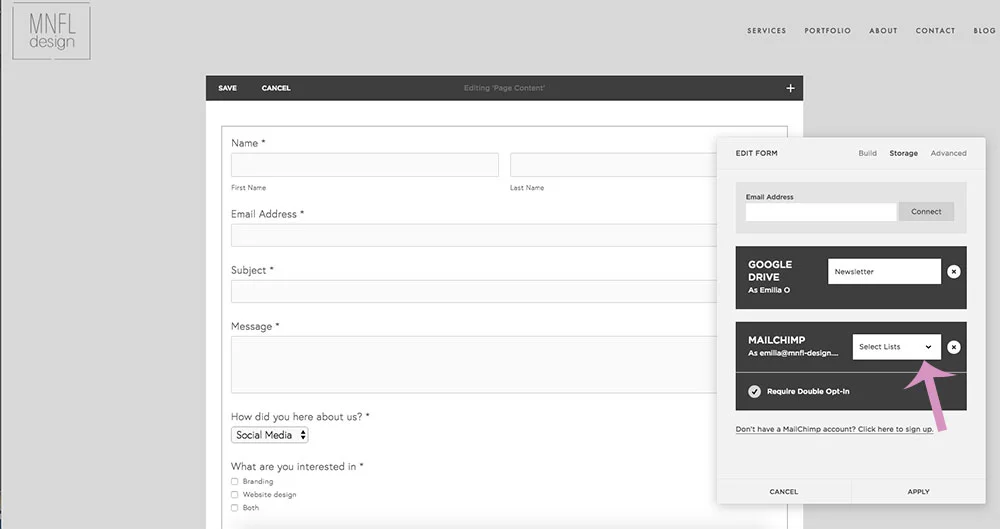Apply the Edit Form changes

918,491
